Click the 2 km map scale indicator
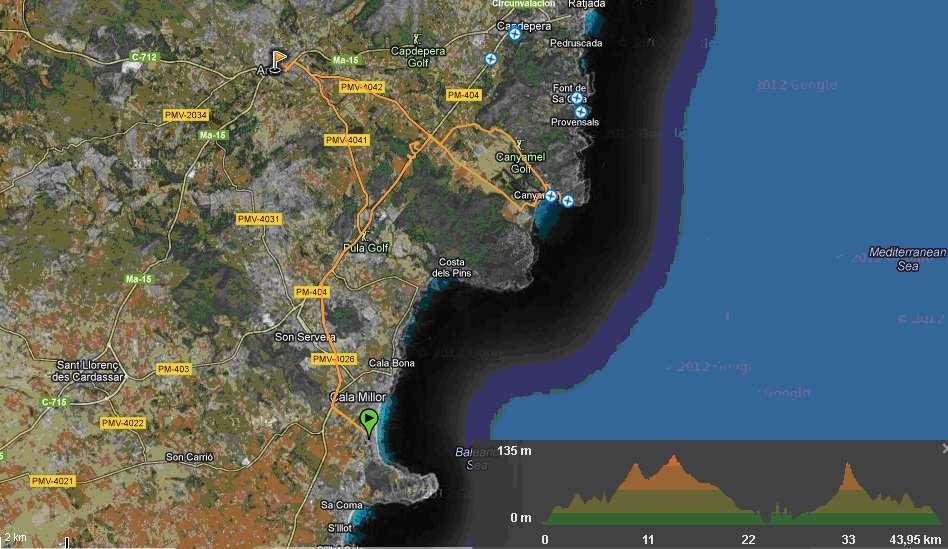The height and width of the screenshot is (549, 948). (x=16, y=538)
